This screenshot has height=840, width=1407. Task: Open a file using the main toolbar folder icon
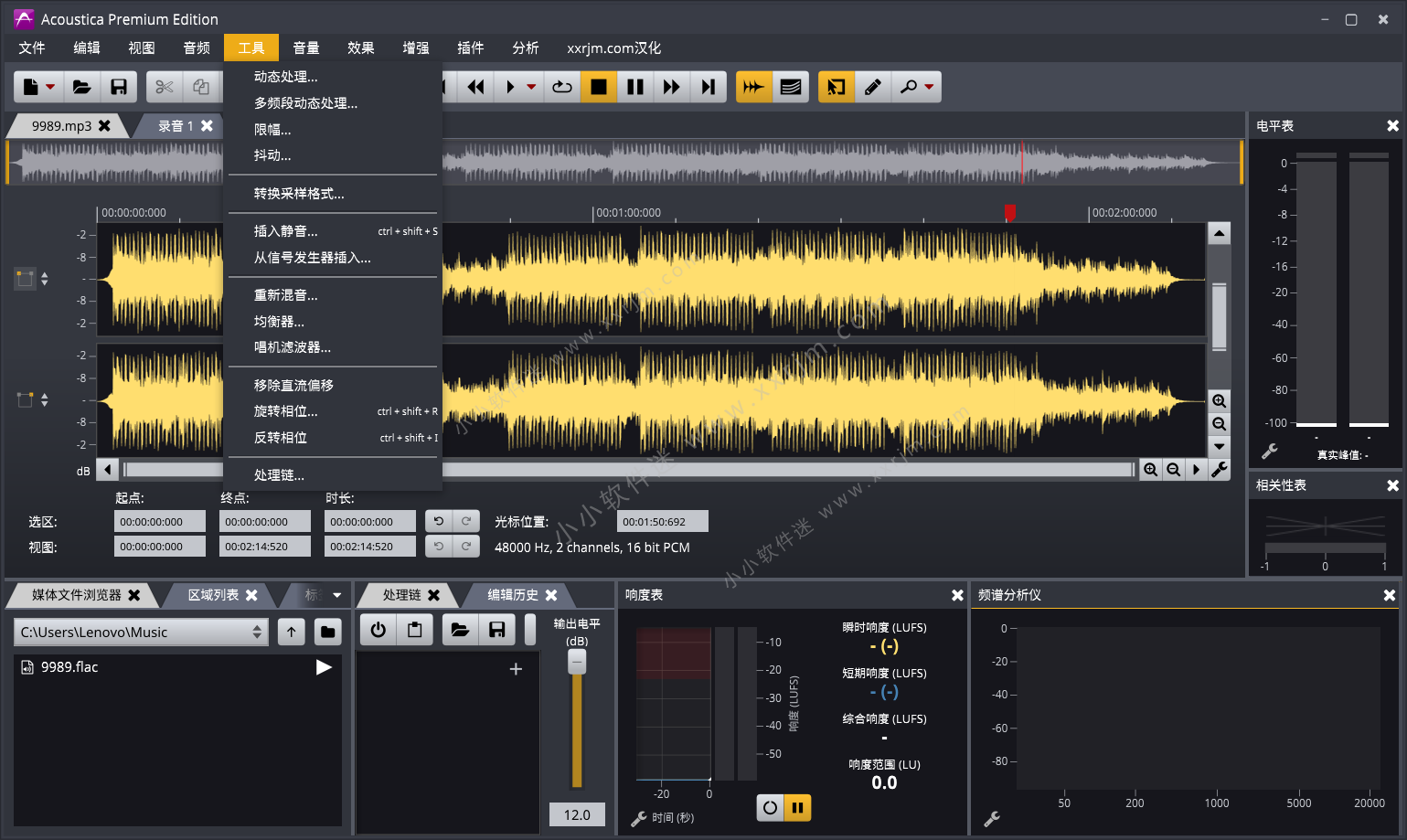[x=82, y=87]
